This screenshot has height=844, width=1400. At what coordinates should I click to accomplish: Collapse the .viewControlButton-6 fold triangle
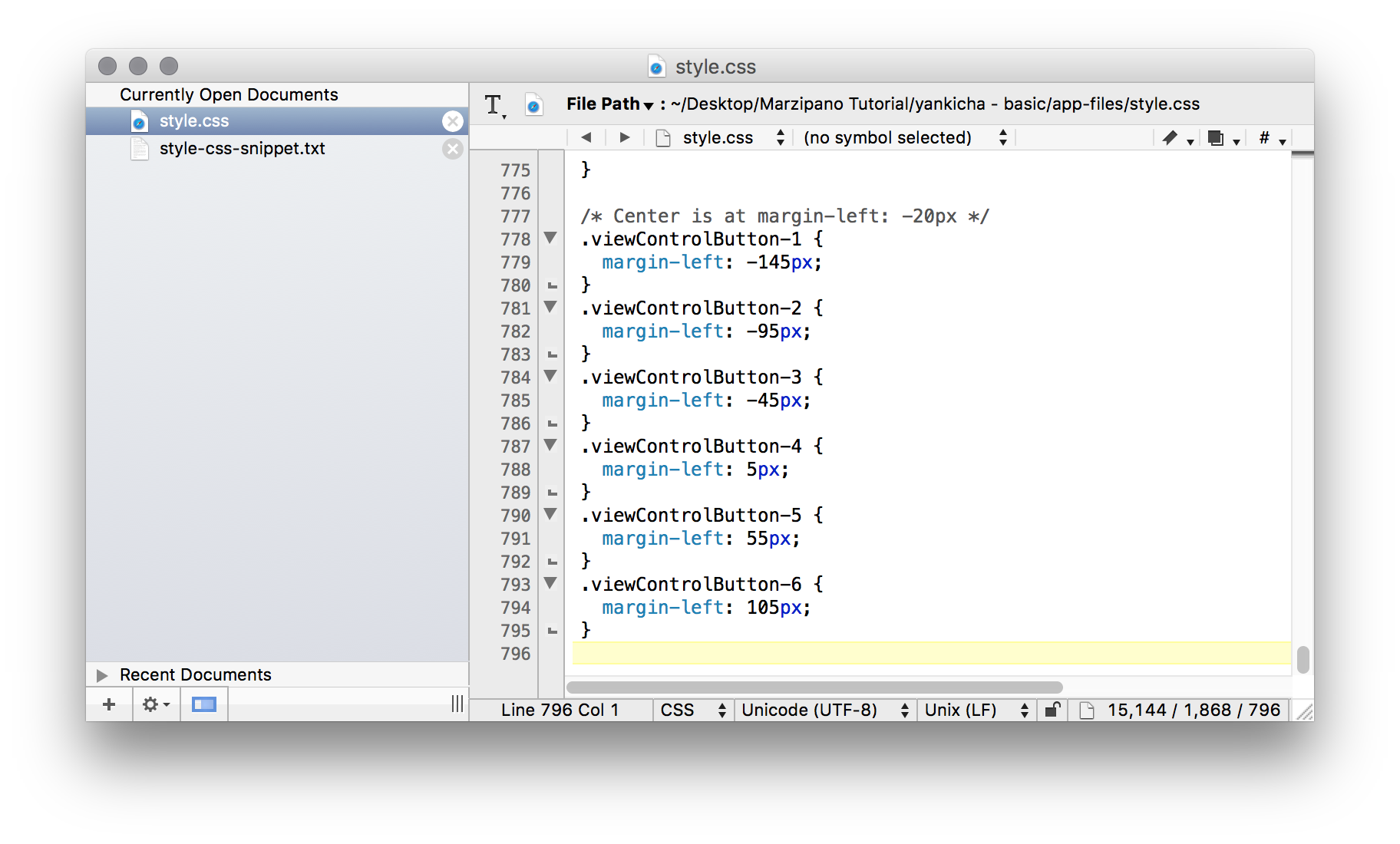[x=550, y=583]
